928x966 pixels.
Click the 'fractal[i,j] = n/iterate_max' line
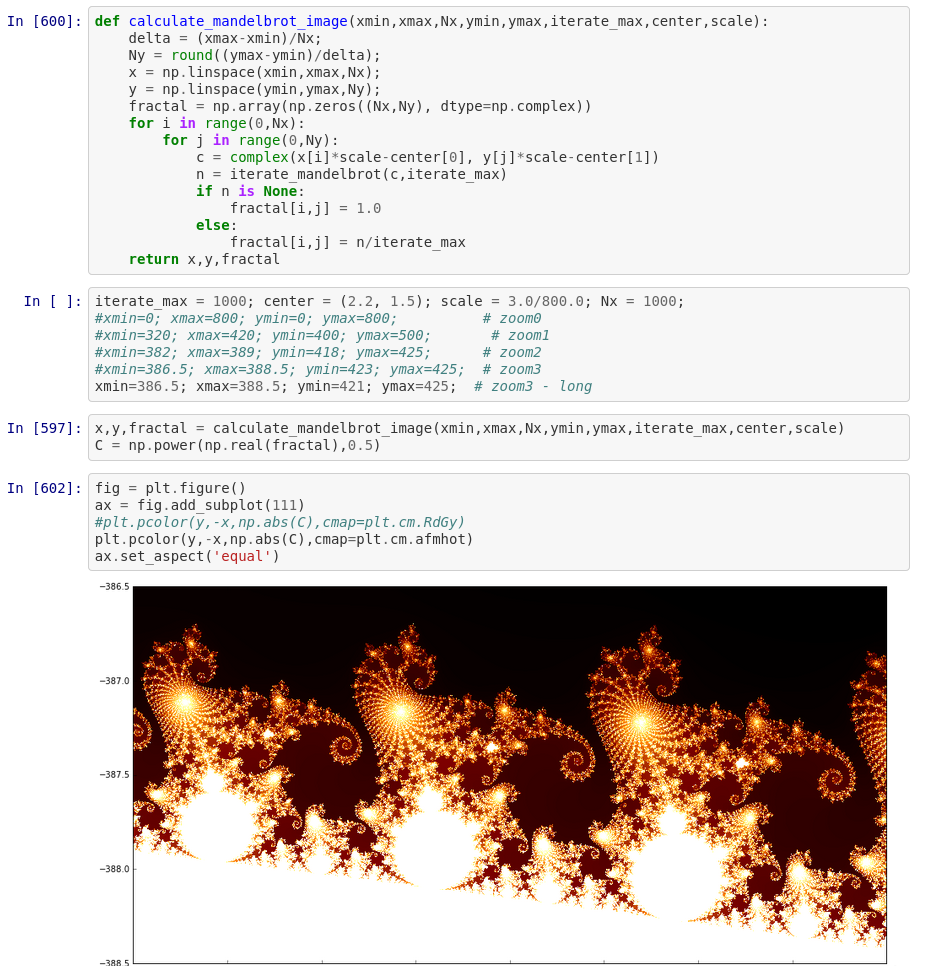coord(348,242)
